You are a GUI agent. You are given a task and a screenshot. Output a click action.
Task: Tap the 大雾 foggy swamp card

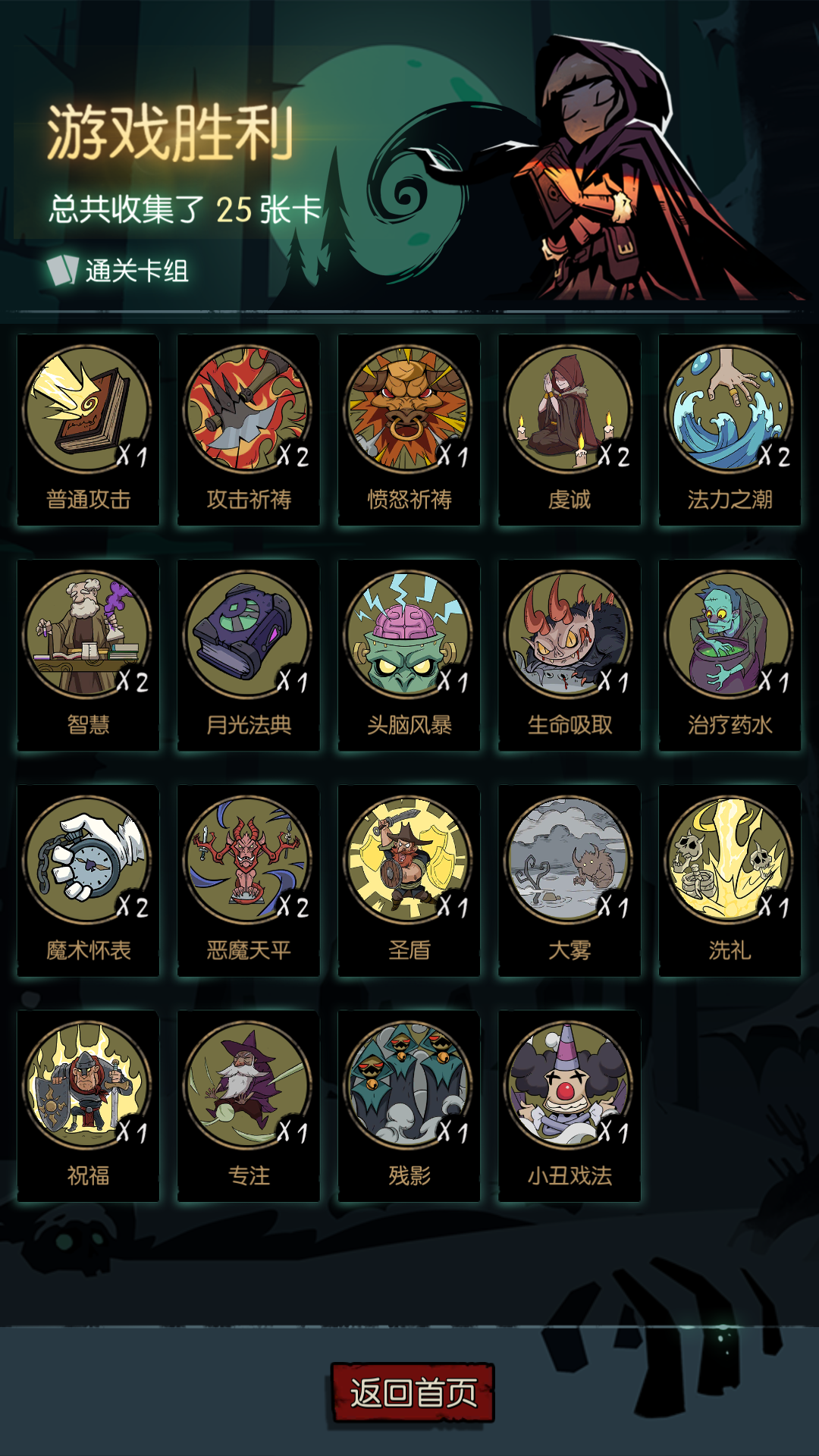coord(570,880)
